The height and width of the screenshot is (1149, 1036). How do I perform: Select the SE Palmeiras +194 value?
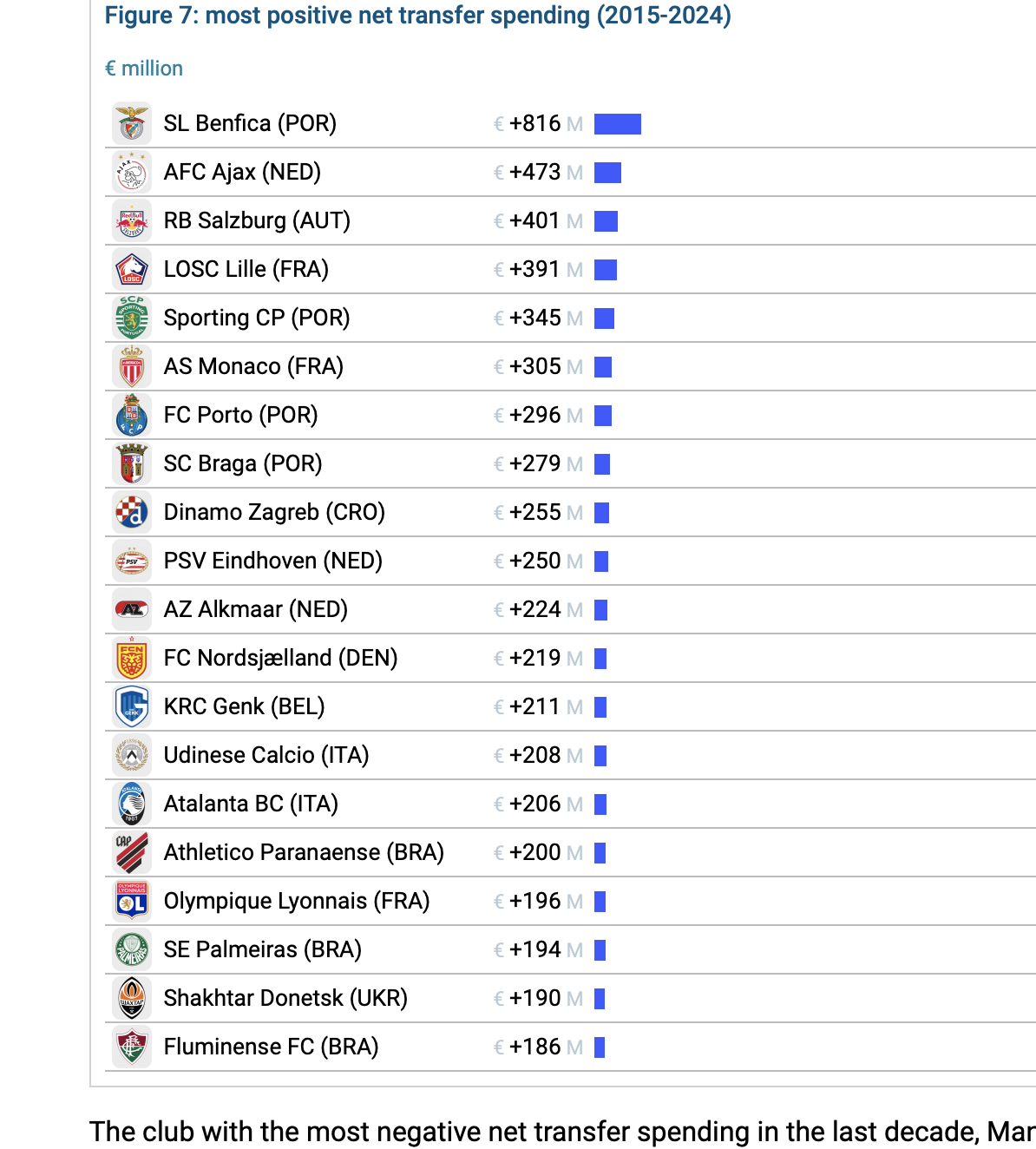535,949
